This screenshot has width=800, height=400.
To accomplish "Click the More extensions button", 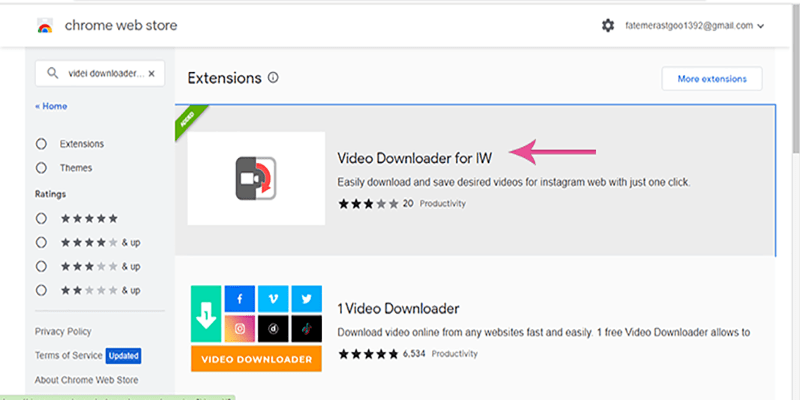I will tap(711, 78).
